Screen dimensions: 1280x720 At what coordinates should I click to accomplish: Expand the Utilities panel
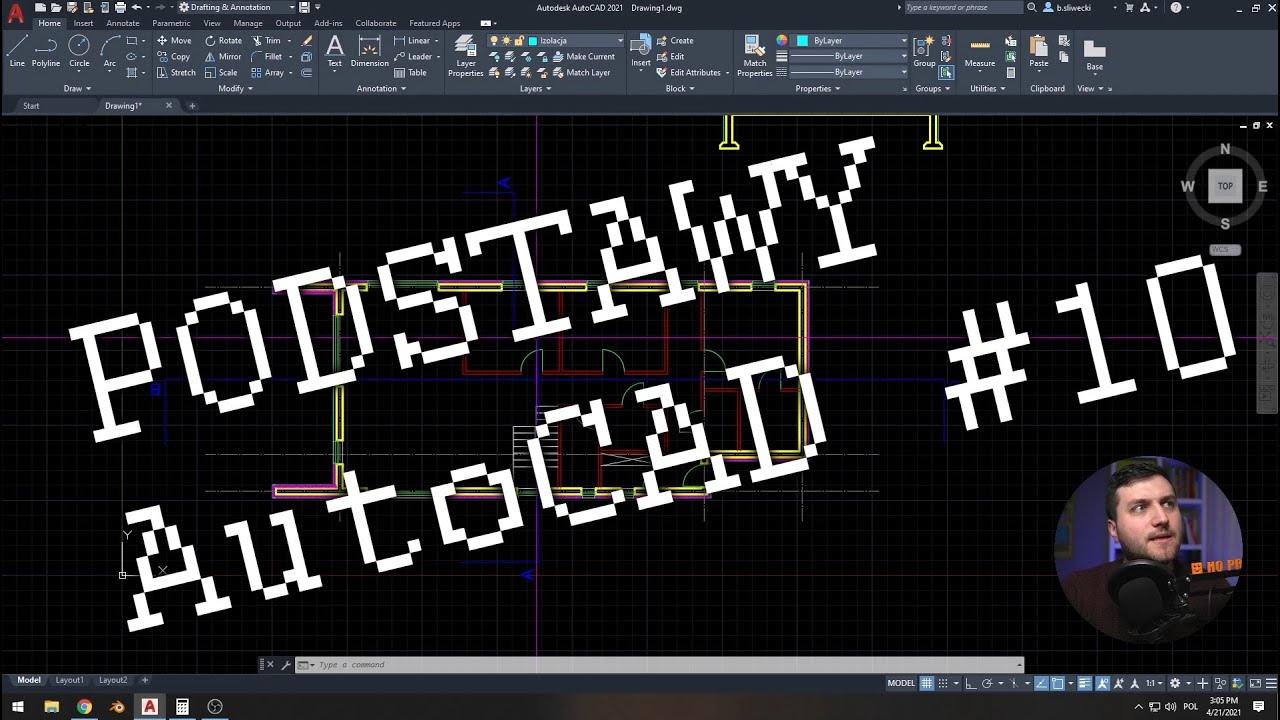(x=988, y=88)
